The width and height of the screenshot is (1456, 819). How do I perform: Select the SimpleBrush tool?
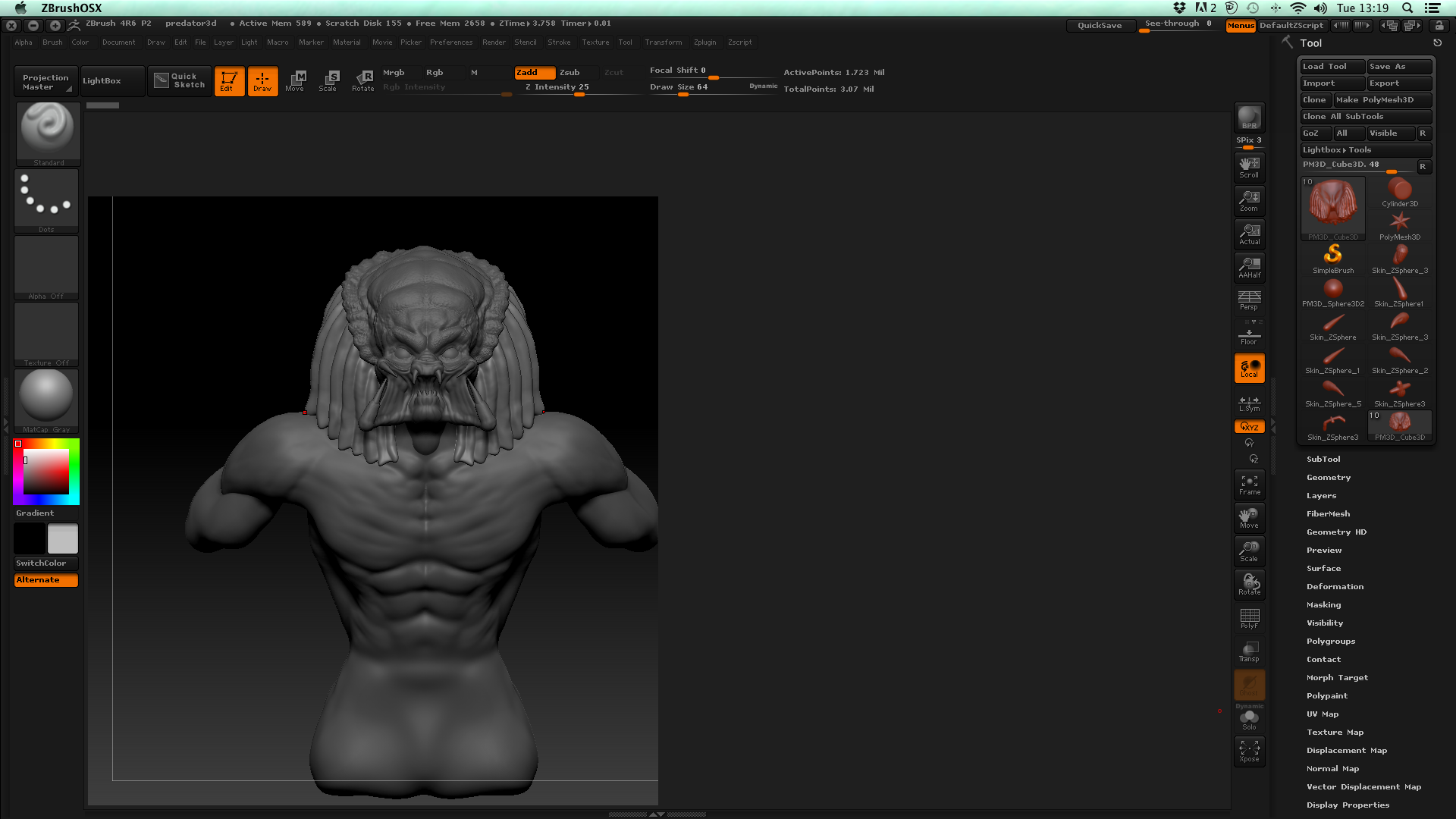(1333, 259)
